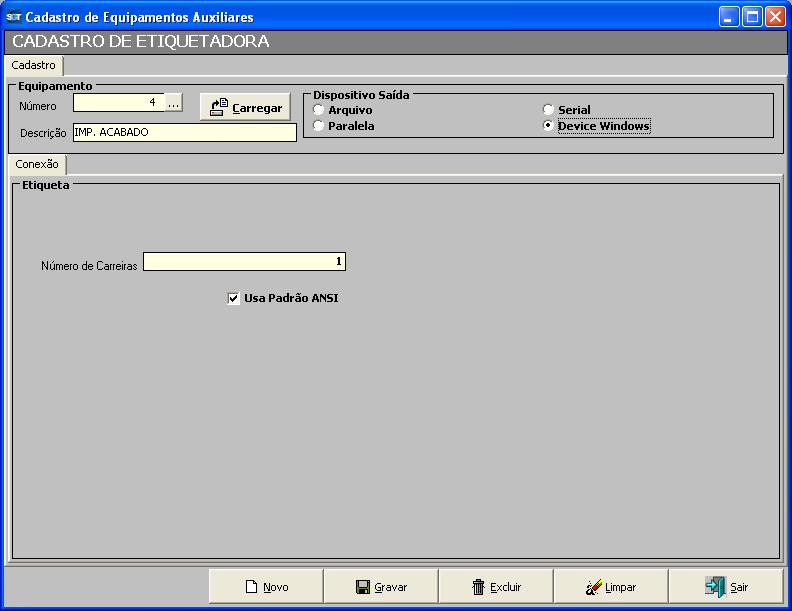
Task: Click the application icon in the title bar
Action: pos(14,17)
